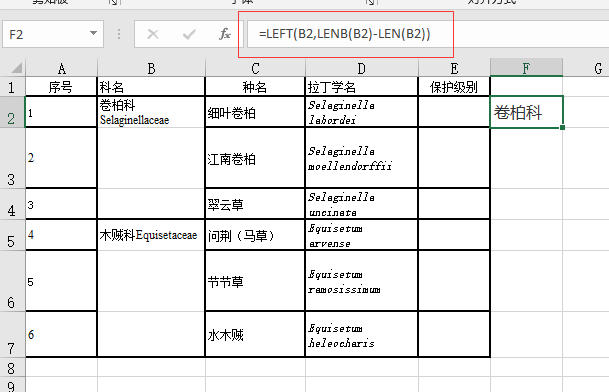Viewport: 609px width, 392px height.
Task: Select cell containing 细叶卷柏
Action: 255,112
